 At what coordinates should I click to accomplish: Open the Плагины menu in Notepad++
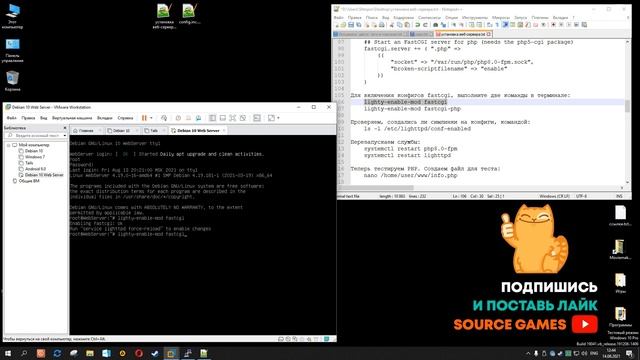point(540,18)
